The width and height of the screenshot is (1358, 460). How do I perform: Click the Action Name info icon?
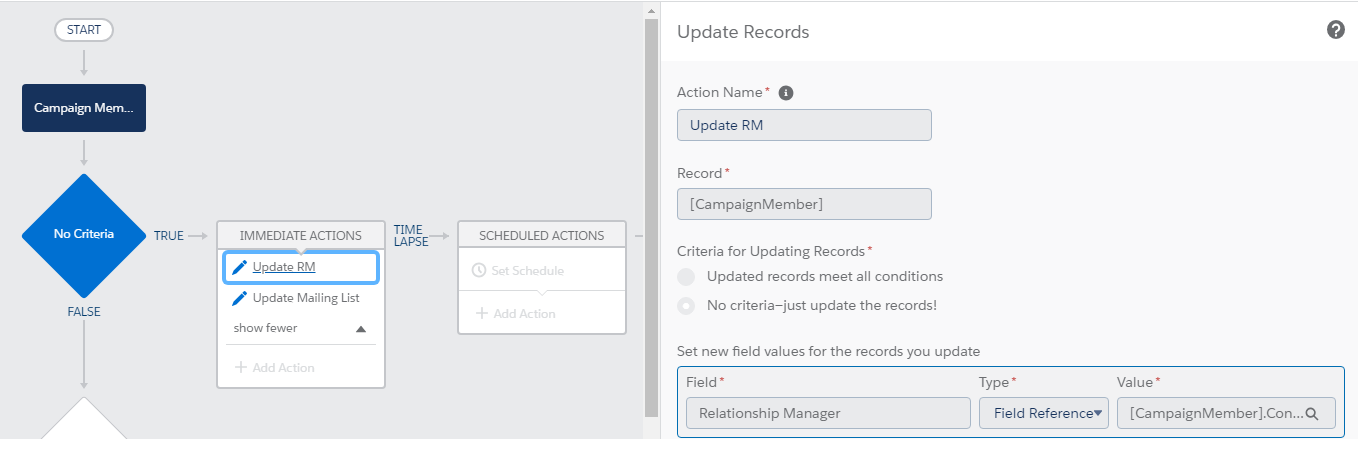click(x=786, y=93)
